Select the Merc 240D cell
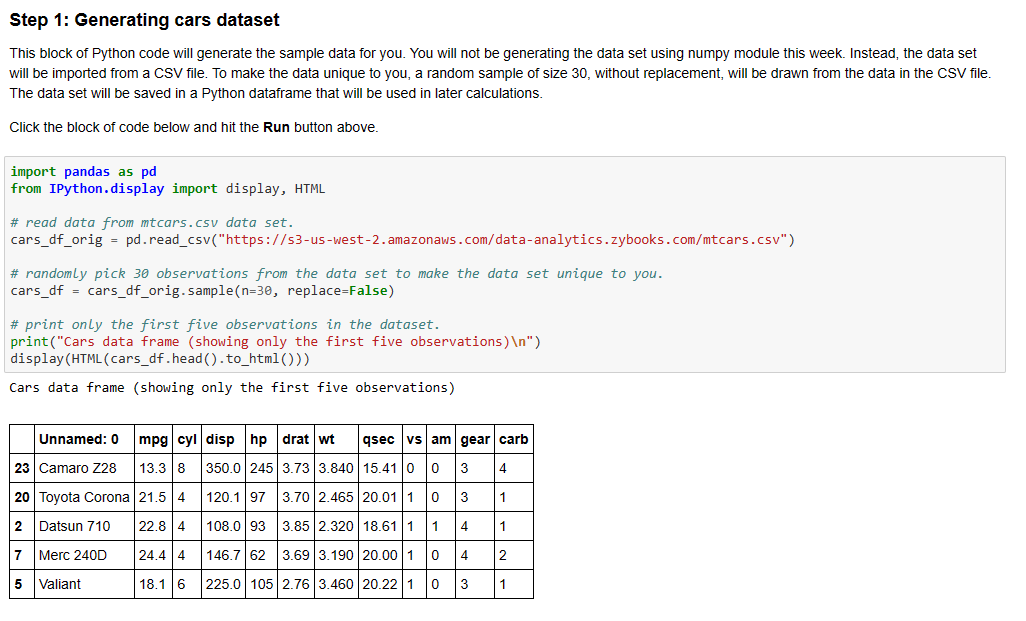Image resolution: width=1026 pixels, height=621 pixels. tap(84, 555)
